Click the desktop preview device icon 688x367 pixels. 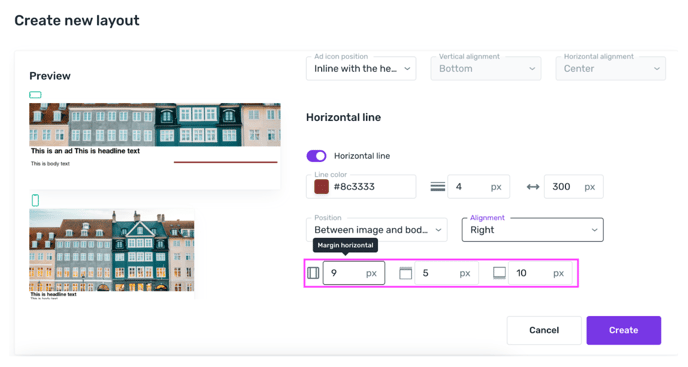click(x=35, y=95)
